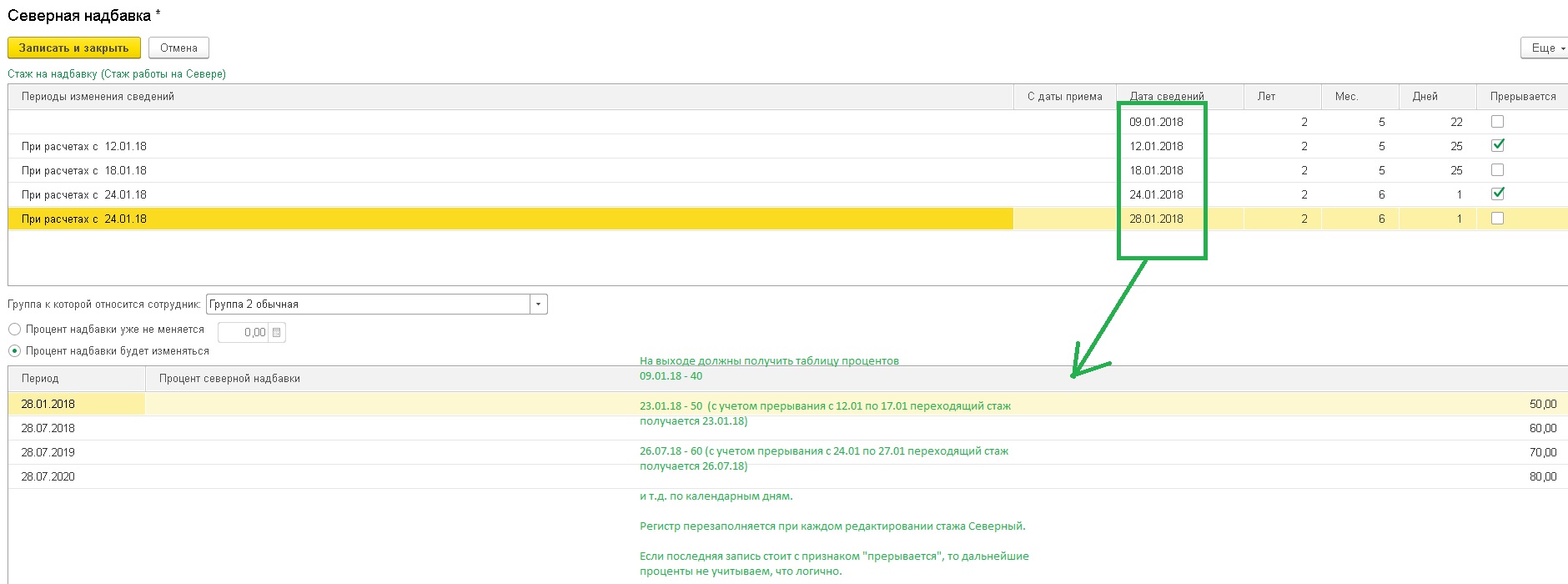Open the 'Стаж на надбавку' link

tap(117, 74)
